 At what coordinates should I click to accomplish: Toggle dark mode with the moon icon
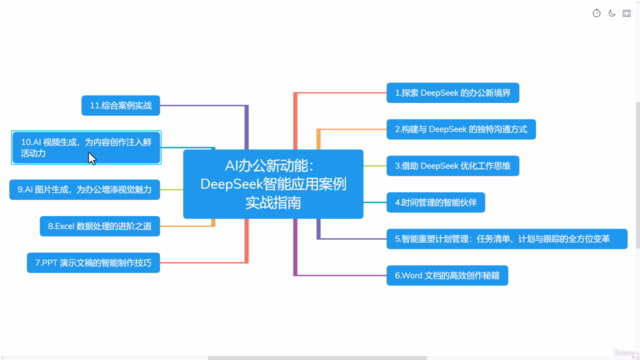pyautogui.click(x=611, y=13)
